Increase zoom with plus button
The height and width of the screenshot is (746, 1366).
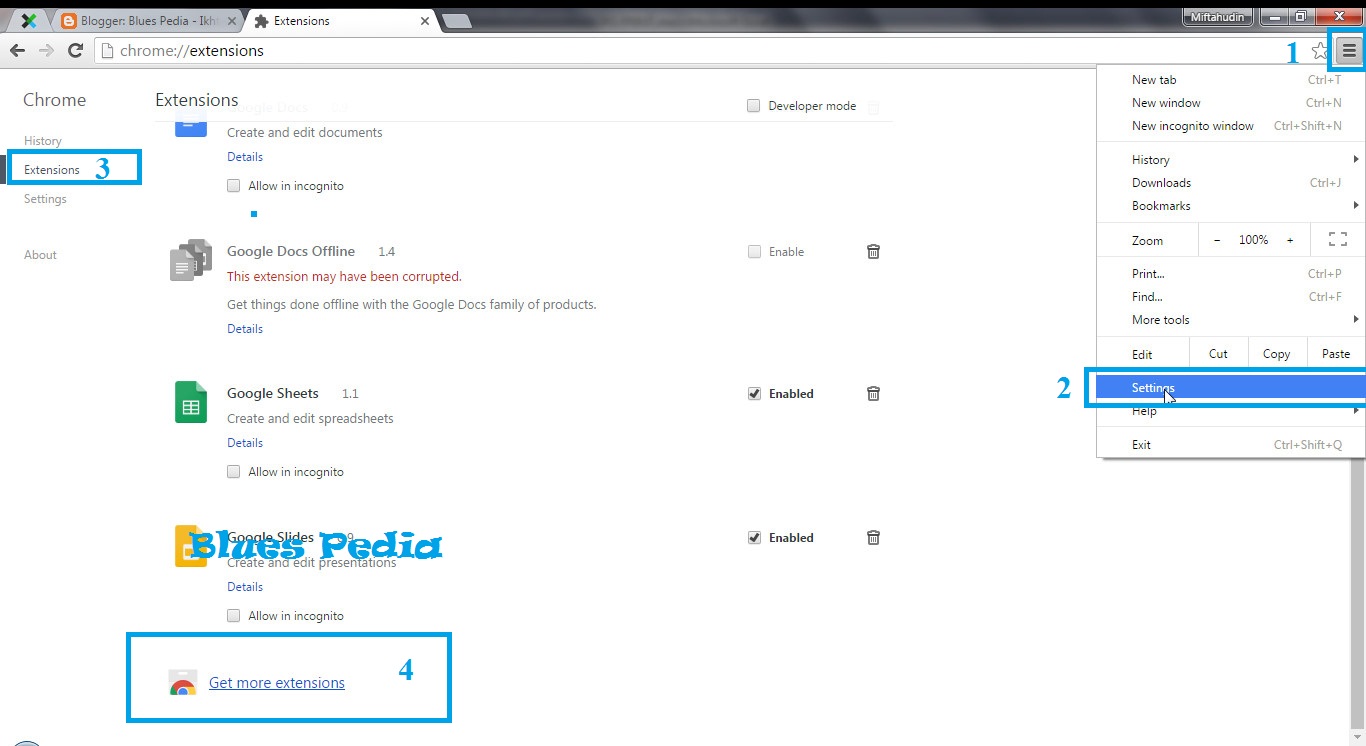(x=1290, y=240)
